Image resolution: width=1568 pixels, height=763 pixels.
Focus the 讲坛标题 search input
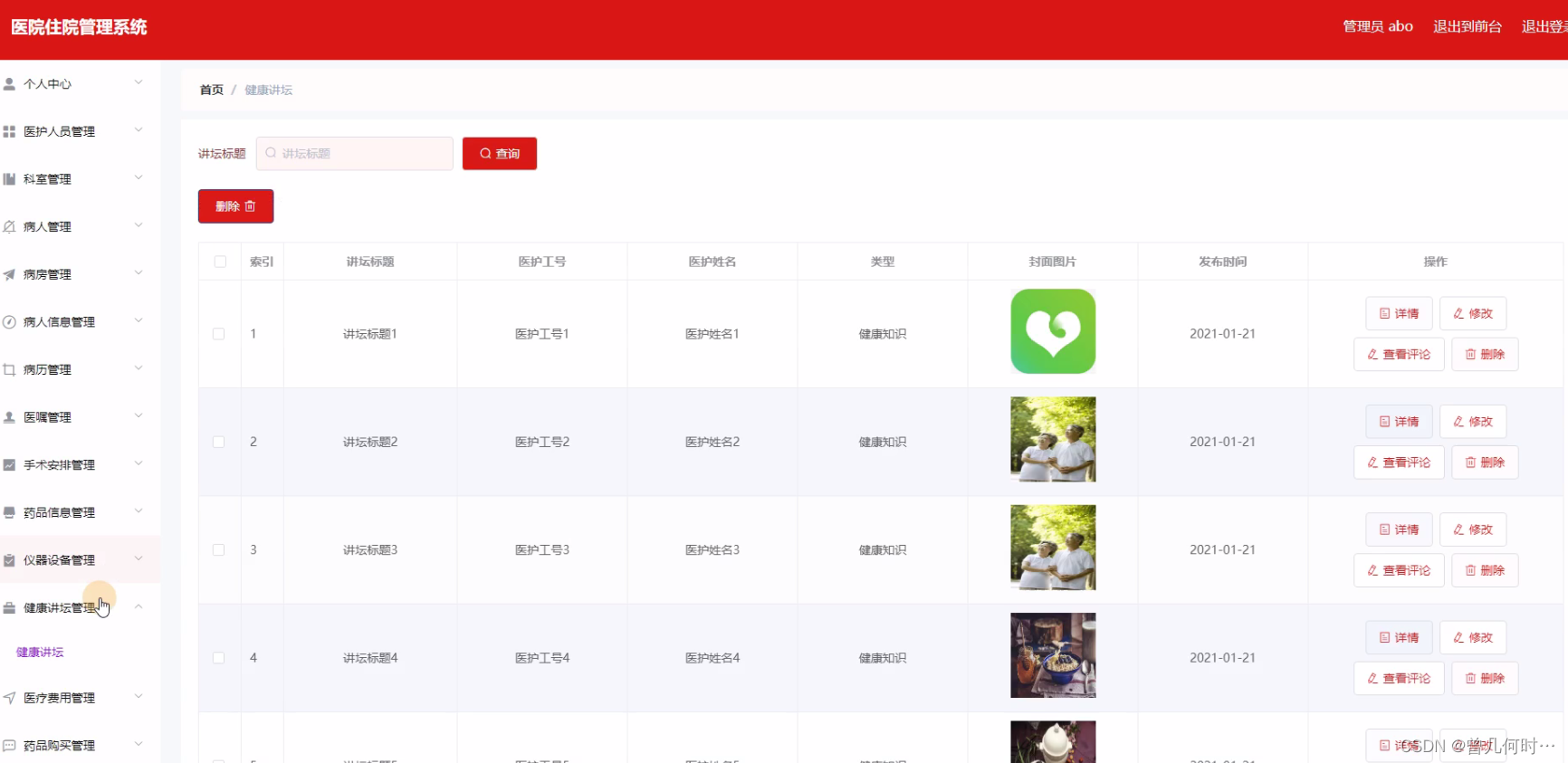coord(355,154)
